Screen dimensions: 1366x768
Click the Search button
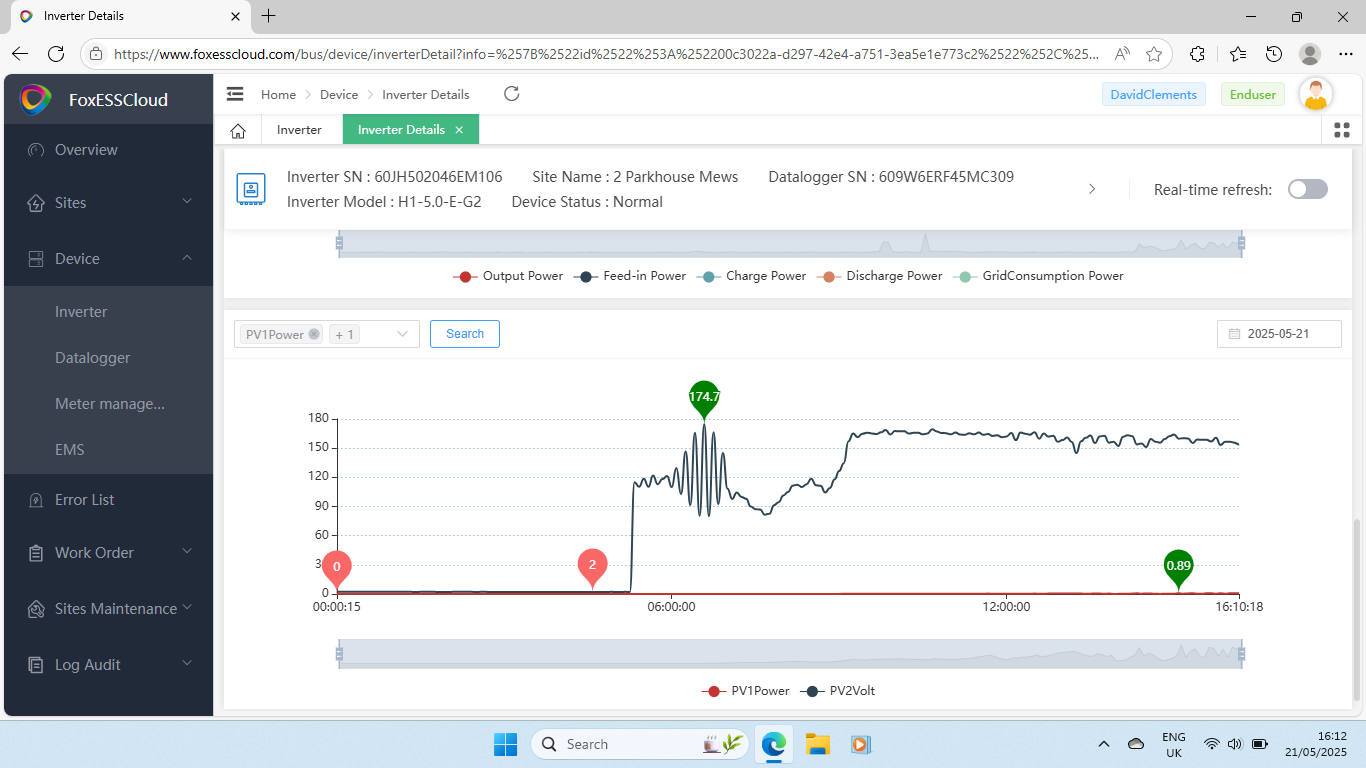coord(464,334)
